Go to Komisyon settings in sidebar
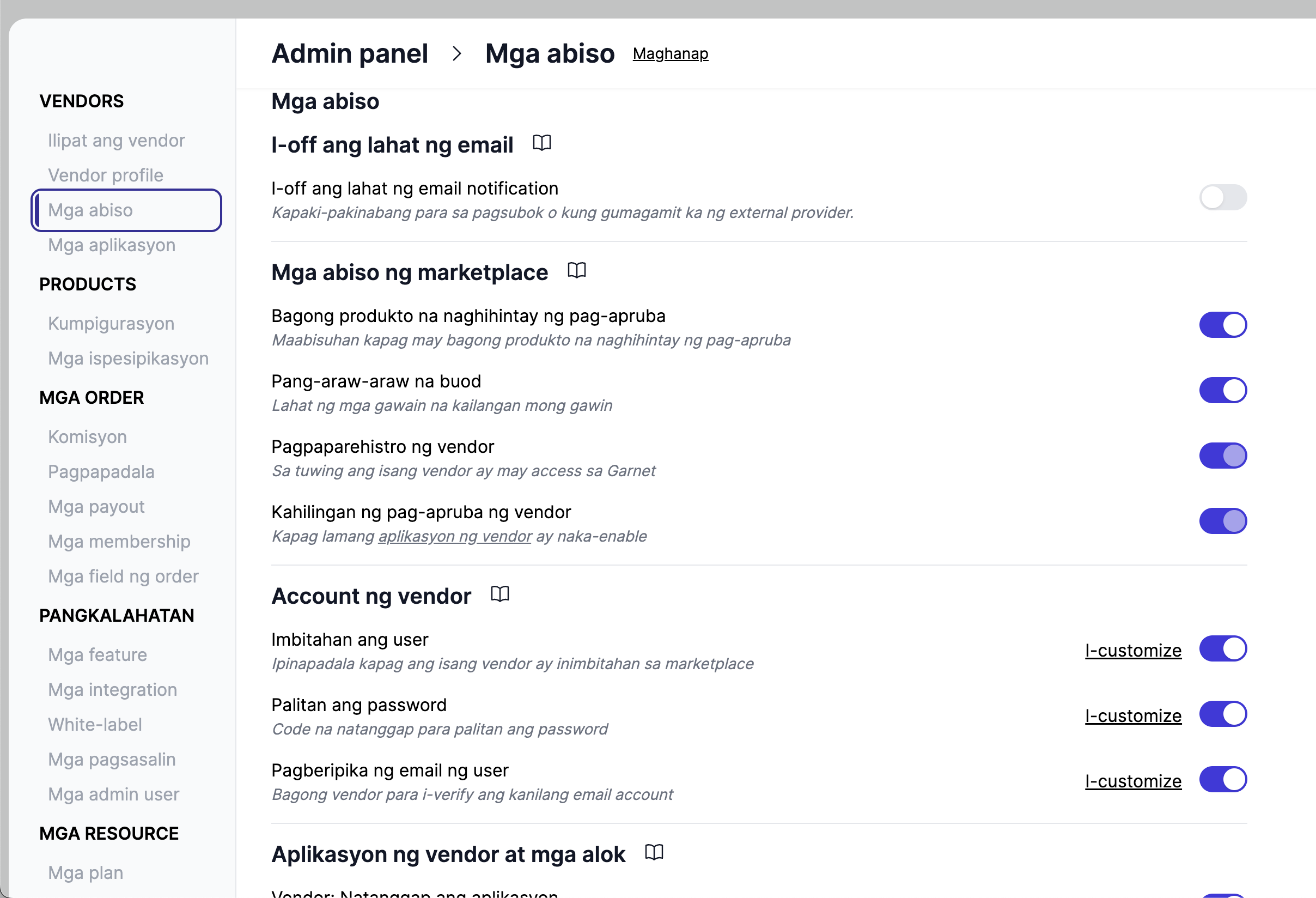Image resolution: width=1316 pixels, height=898 pixels. click(87, 437)
